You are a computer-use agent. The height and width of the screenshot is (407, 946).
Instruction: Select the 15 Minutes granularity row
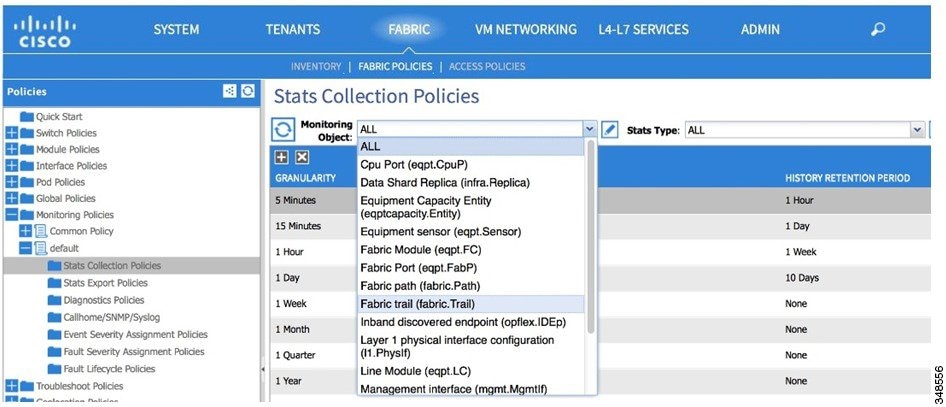click(x=600, y=226)
